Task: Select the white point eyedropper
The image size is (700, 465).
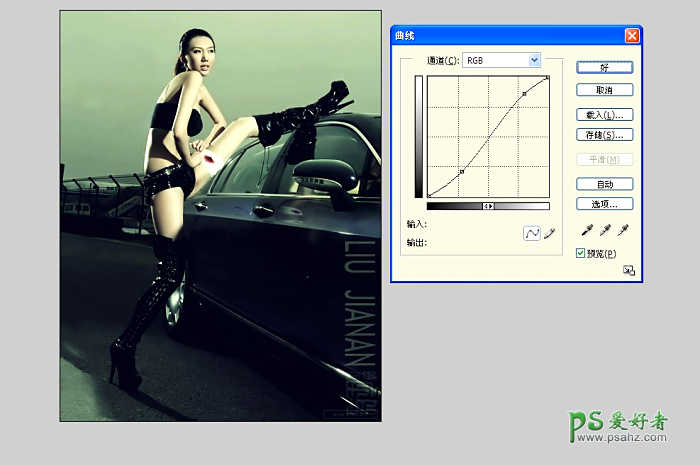Action: tap(623, 231)
